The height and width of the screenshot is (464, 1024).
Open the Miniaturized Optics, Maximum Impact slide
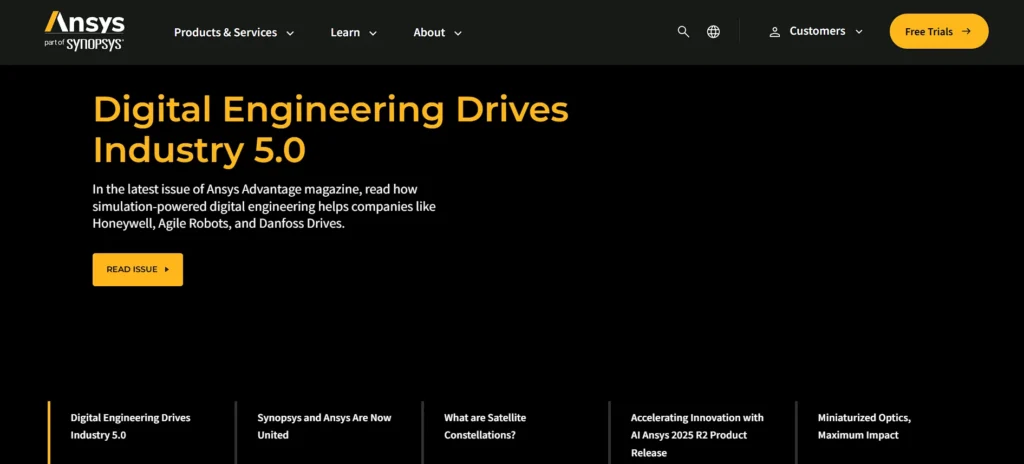click(864, 426)
